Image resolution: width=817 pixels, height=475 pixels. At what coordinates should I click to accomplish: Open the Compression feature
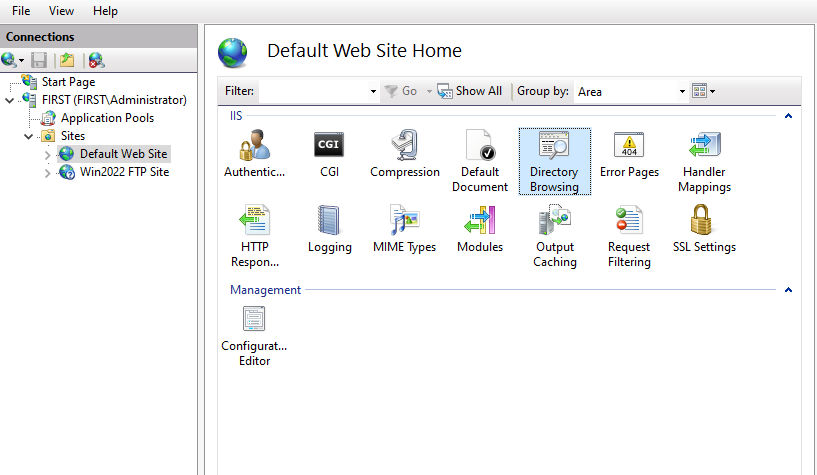click(x=405, y=154)
